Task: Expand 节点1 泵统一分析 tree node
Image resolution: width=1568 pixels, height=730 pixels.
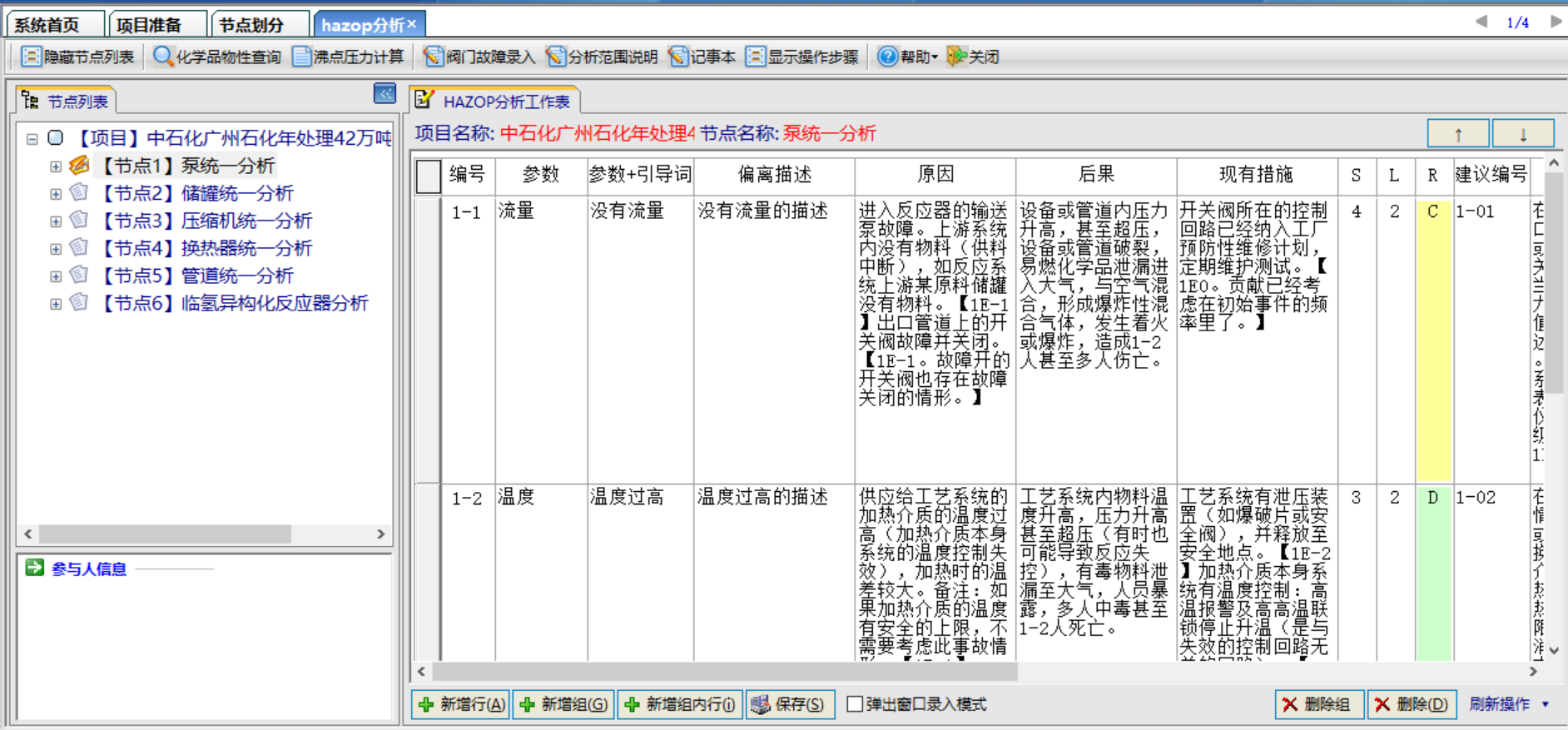Action: coord(56,166)
